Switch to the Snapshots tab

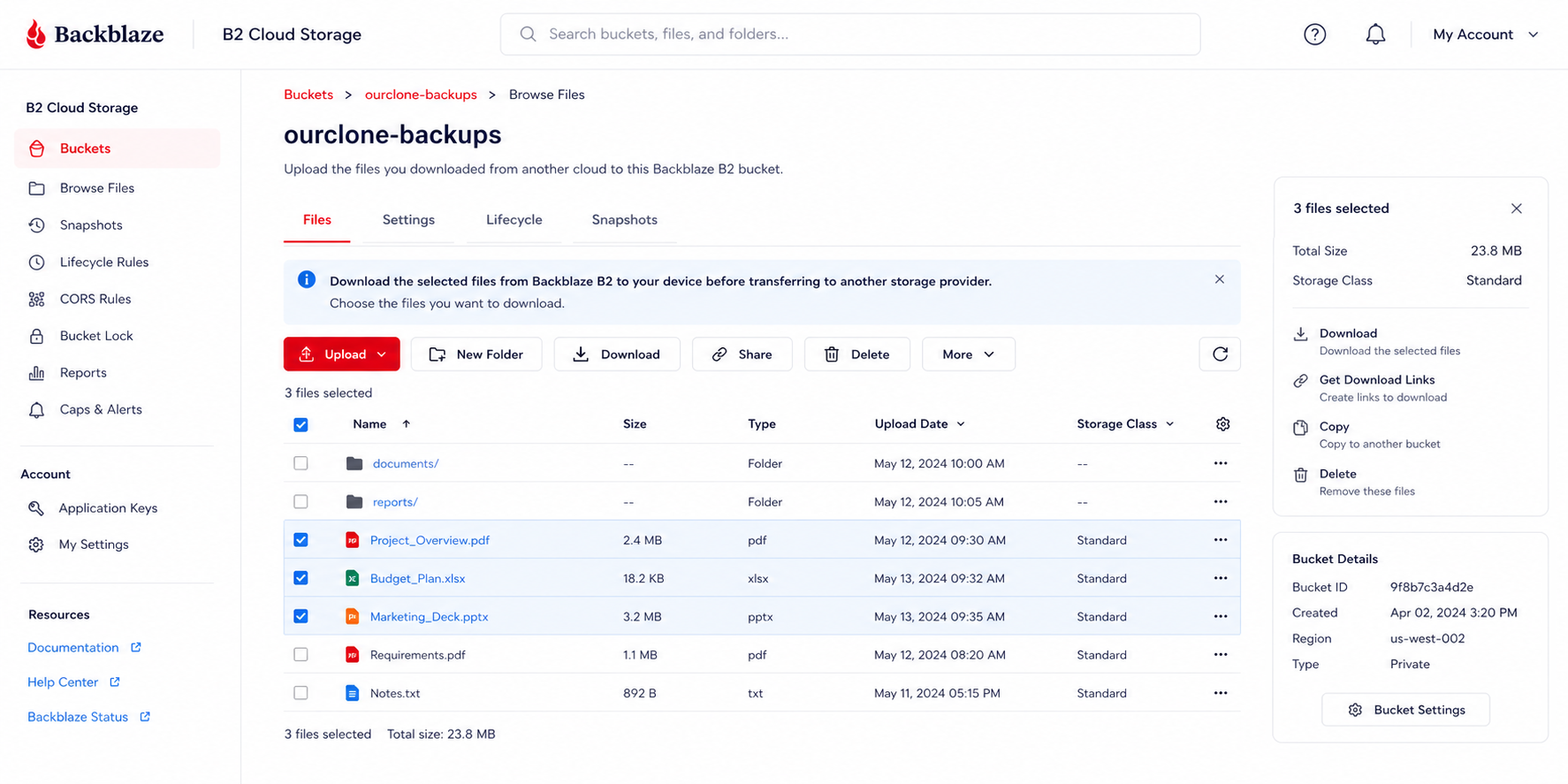click(x=624, y=220)
